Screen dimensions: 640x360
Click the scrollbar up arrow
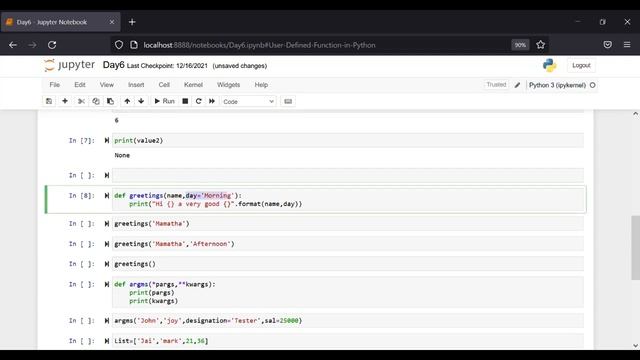coord(636,114)
